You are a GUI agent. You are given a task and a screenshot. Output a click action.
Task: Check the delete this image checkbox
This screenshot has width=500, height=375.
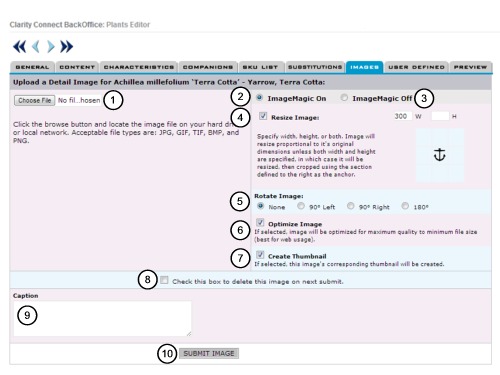point(164,280)
